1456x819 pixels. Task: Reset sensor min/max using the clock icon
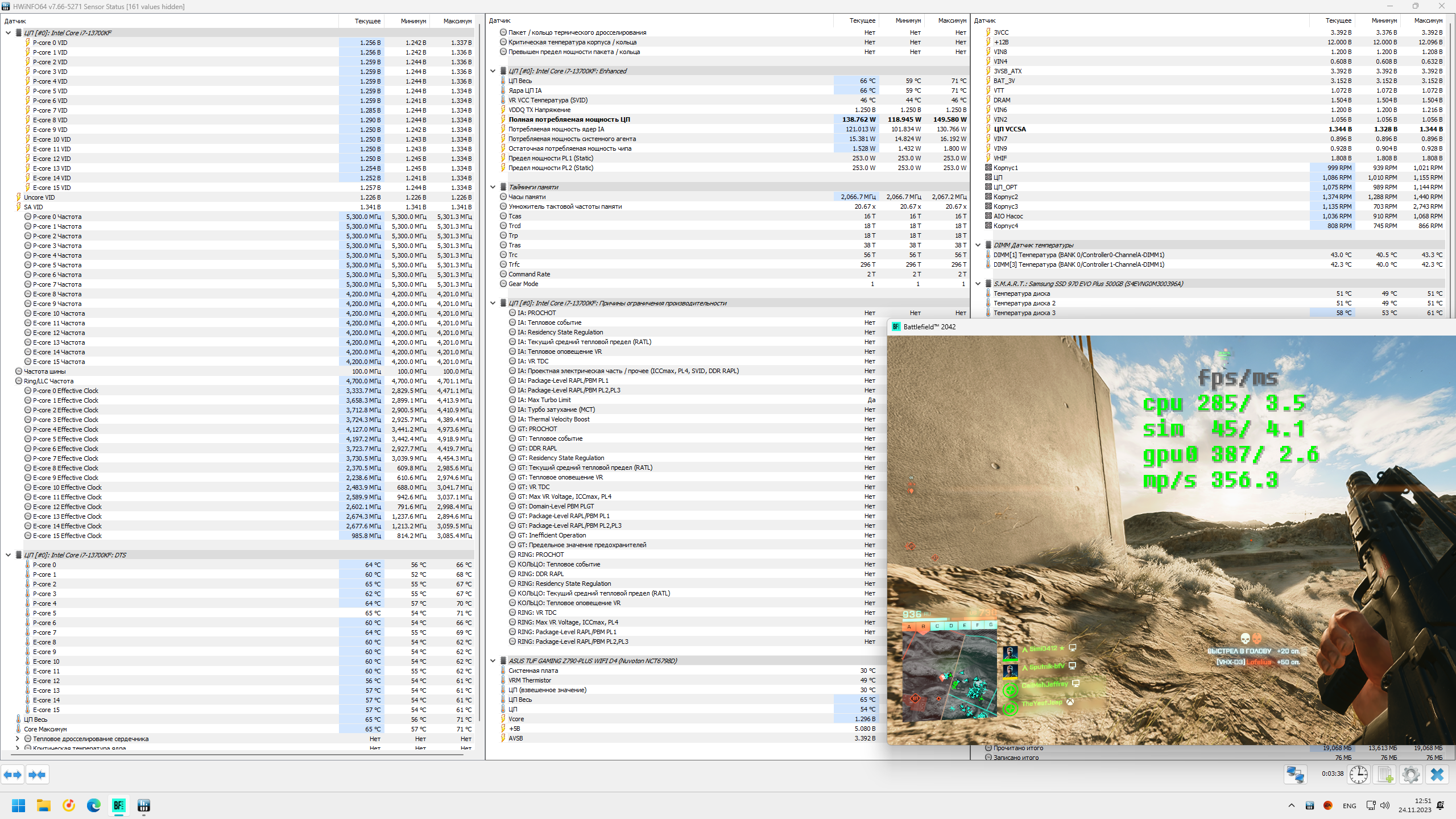pos(1359,774)
